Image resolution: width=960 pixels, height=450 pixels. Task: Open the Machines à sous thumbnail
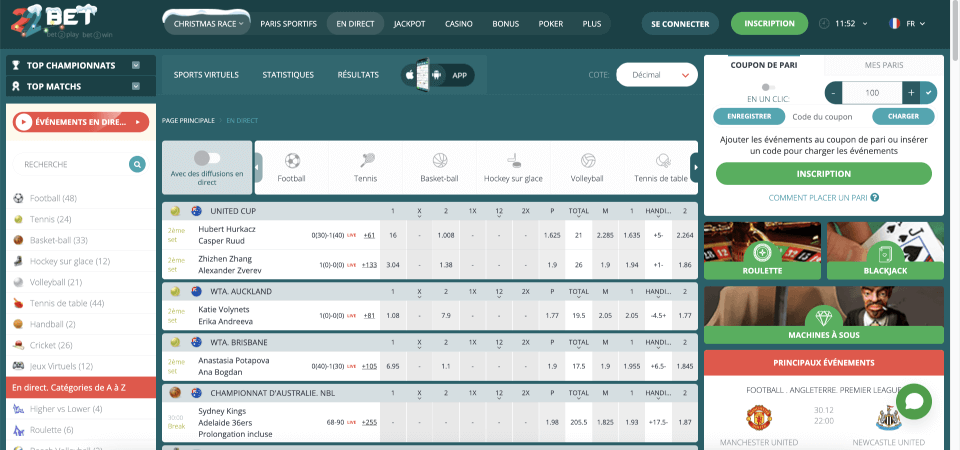pyautogui.click(x=823, y=315)
